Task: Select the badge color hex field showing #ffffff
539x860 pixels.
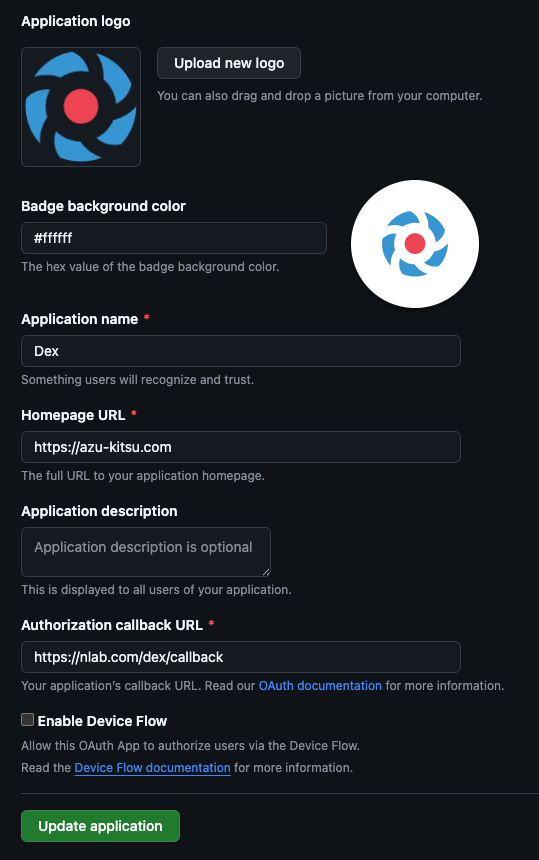Action: (174, 238)
